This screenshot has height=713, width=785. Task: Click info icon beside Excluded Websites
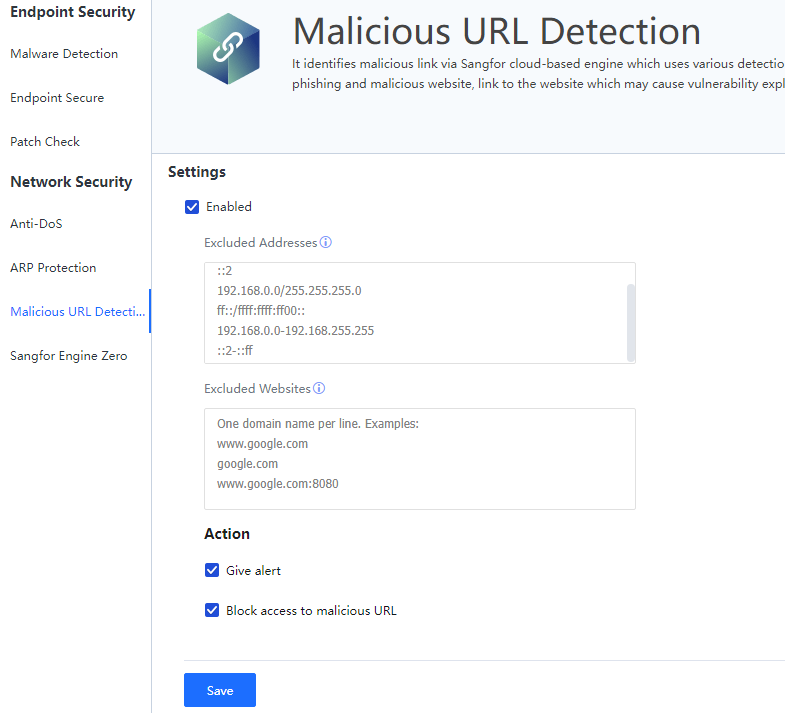tap(319, 388)
